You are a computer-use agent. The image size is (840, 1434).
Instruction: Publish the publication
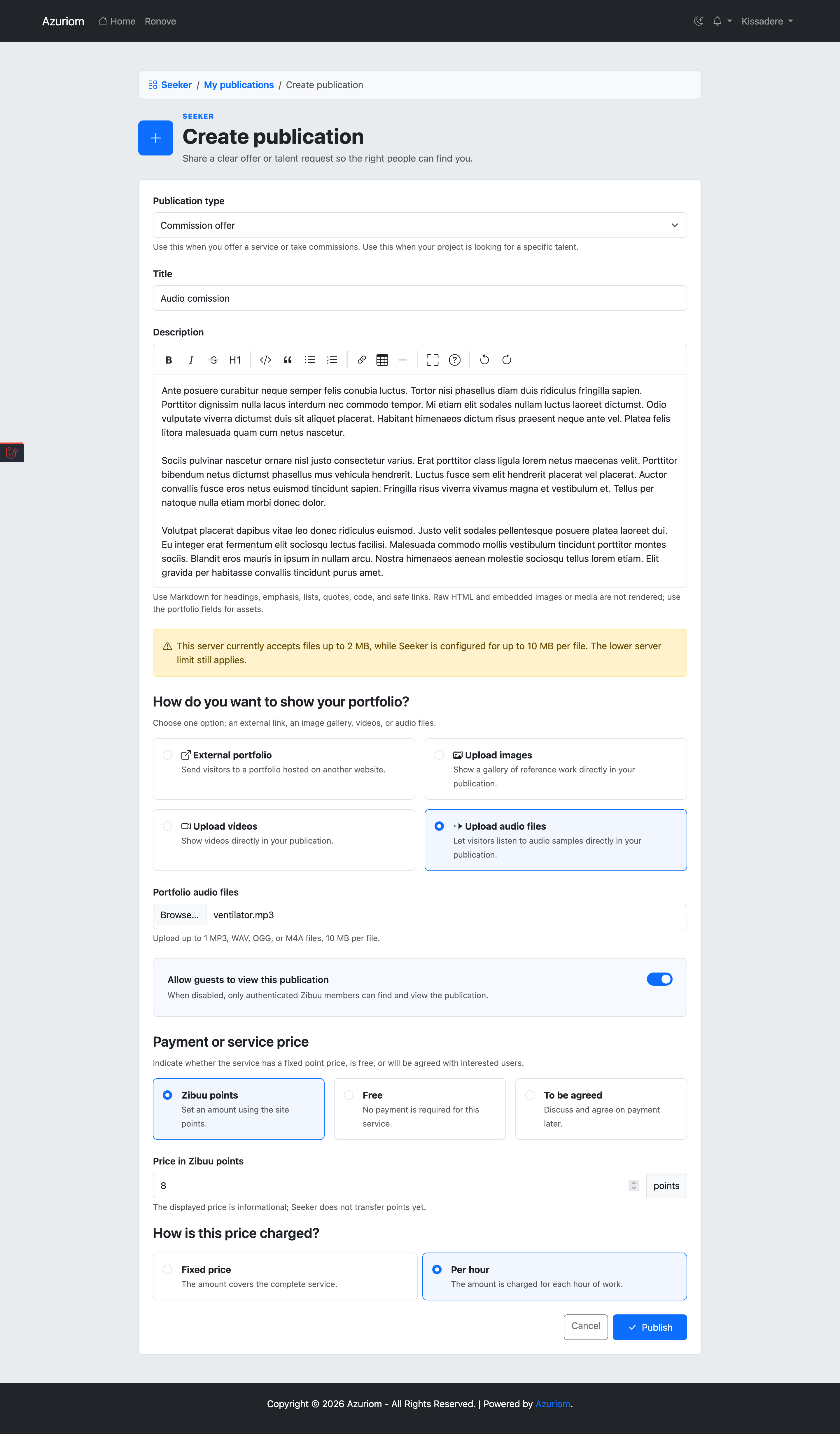pos(649,1327)
